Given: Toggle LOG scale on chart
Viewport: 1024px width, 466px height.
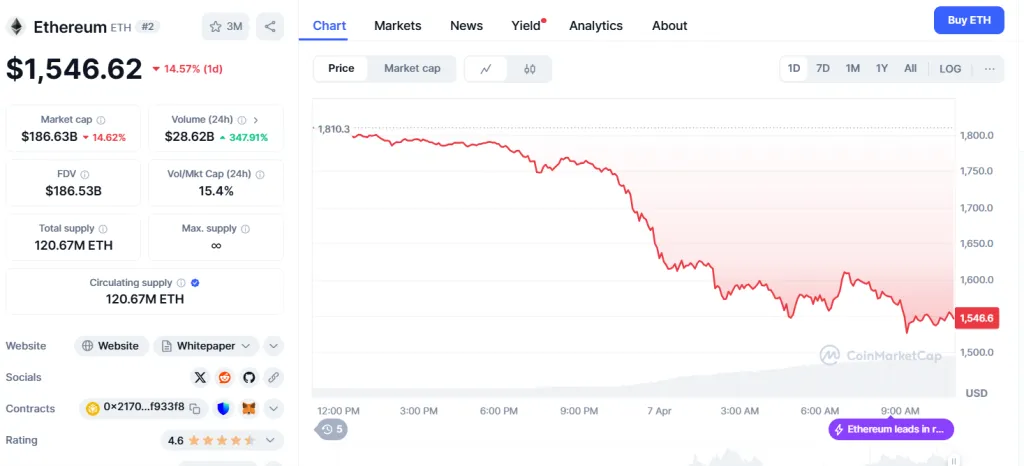Looking at the screenshot, I should pos(950,69).
